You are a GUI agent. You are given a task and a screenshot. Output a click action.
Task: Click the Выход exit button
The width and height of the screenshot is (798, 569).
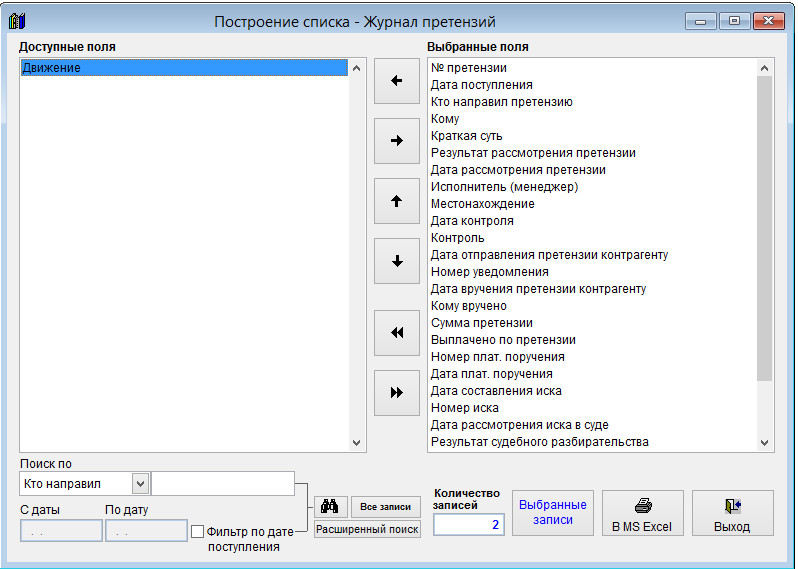(732, 513)
